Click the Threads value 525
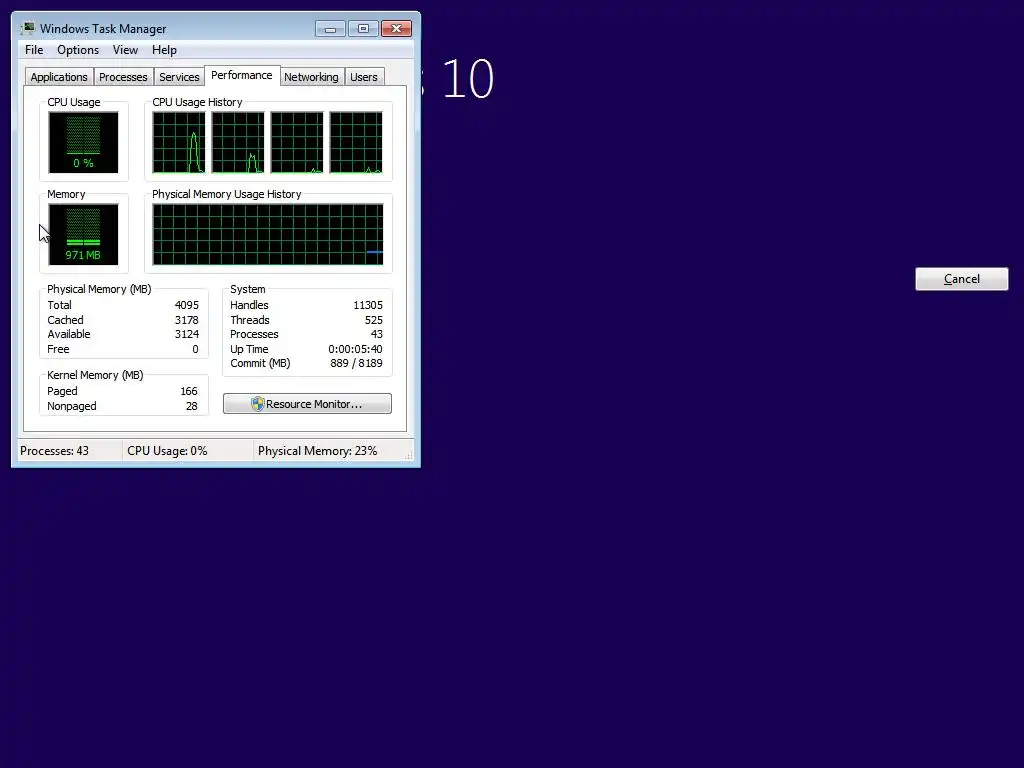 pos(374,320)
